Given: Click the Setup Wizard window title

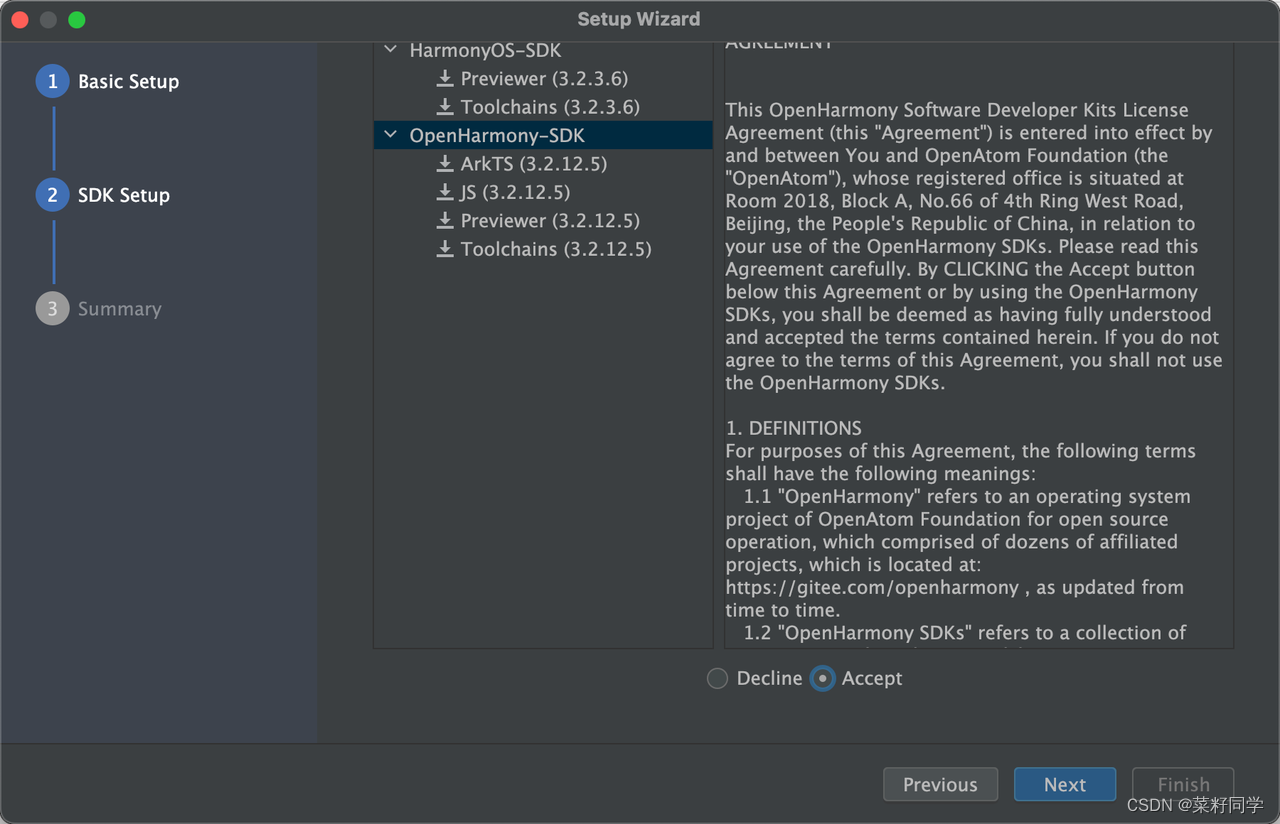Looking at the screenshot, I should (x=639, y=19).
